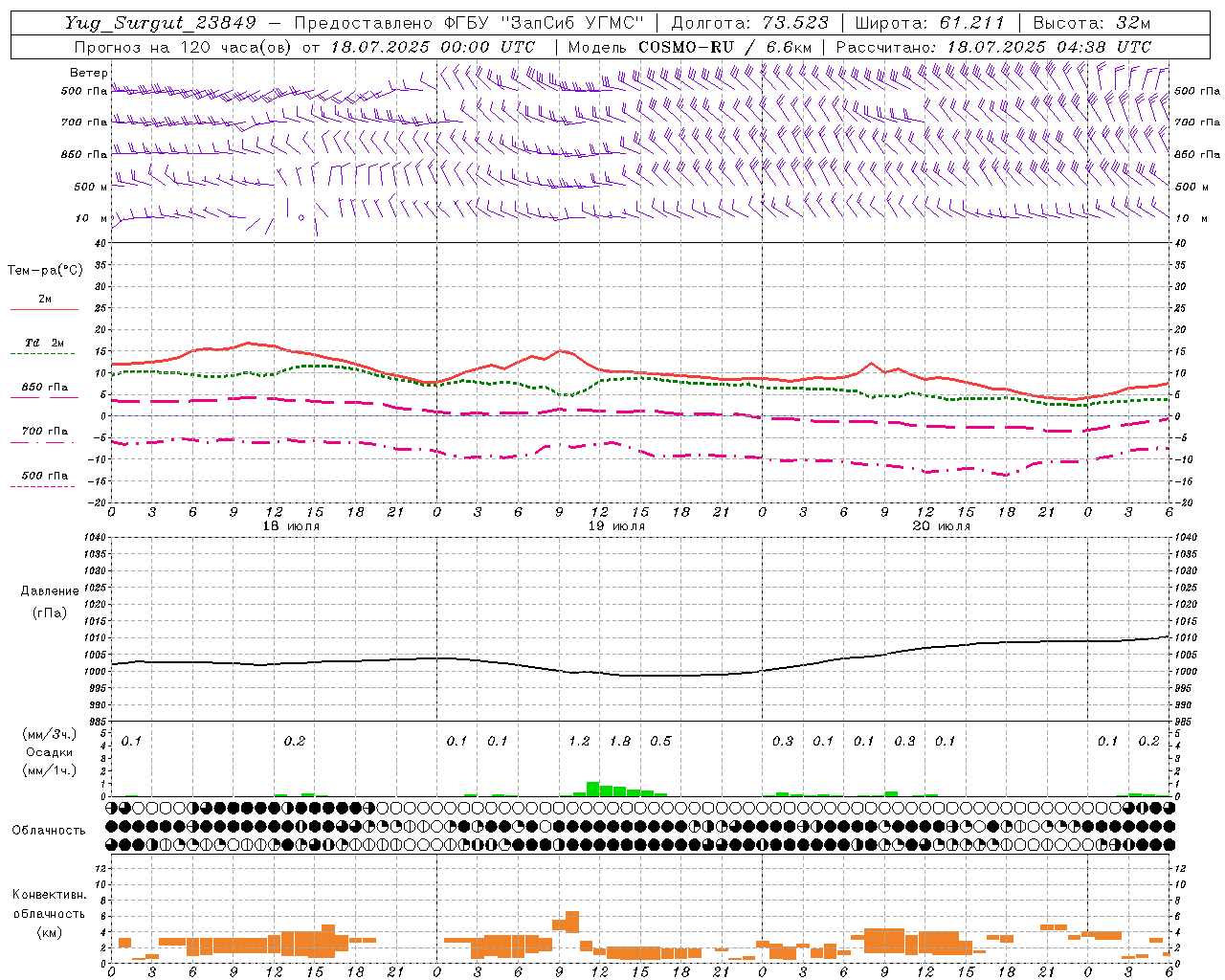This screenshot has width=1225, height=980.
Task: Click the latitude value 'Широта: 61.211'
Action: [929, 23]
